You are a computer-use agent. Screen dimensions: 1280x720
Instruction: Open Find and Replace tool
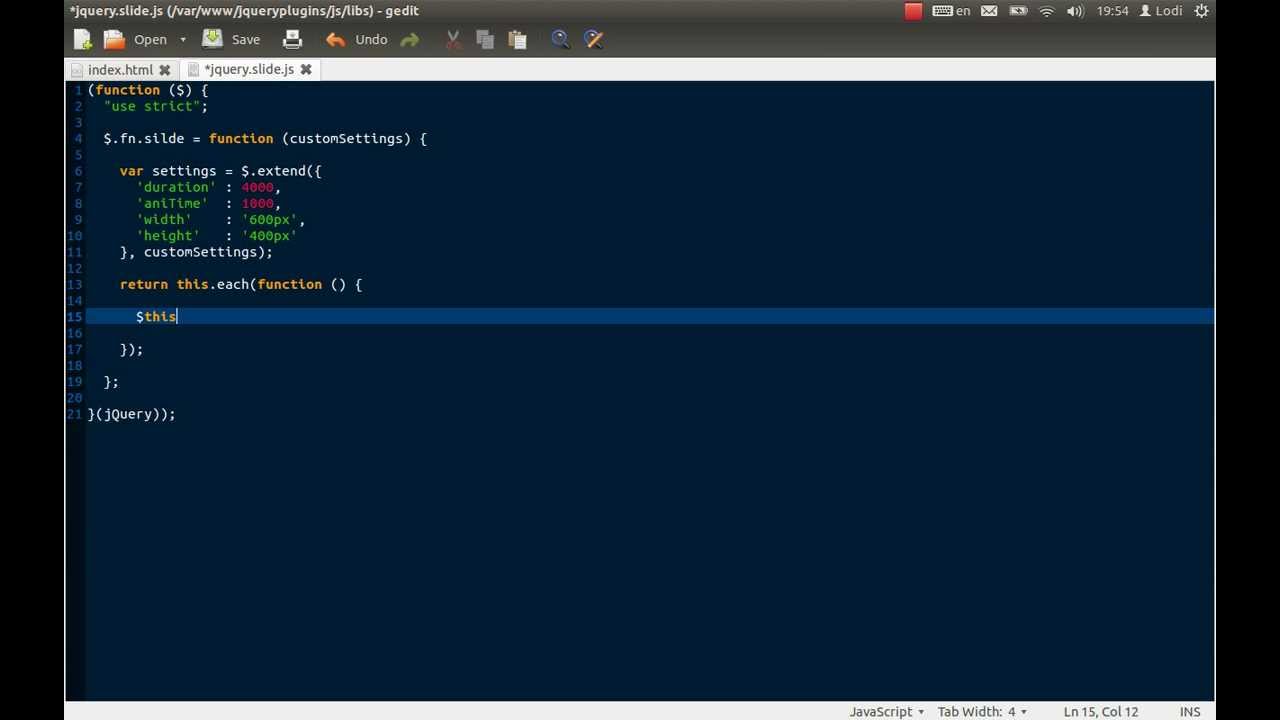click(593, 40)
